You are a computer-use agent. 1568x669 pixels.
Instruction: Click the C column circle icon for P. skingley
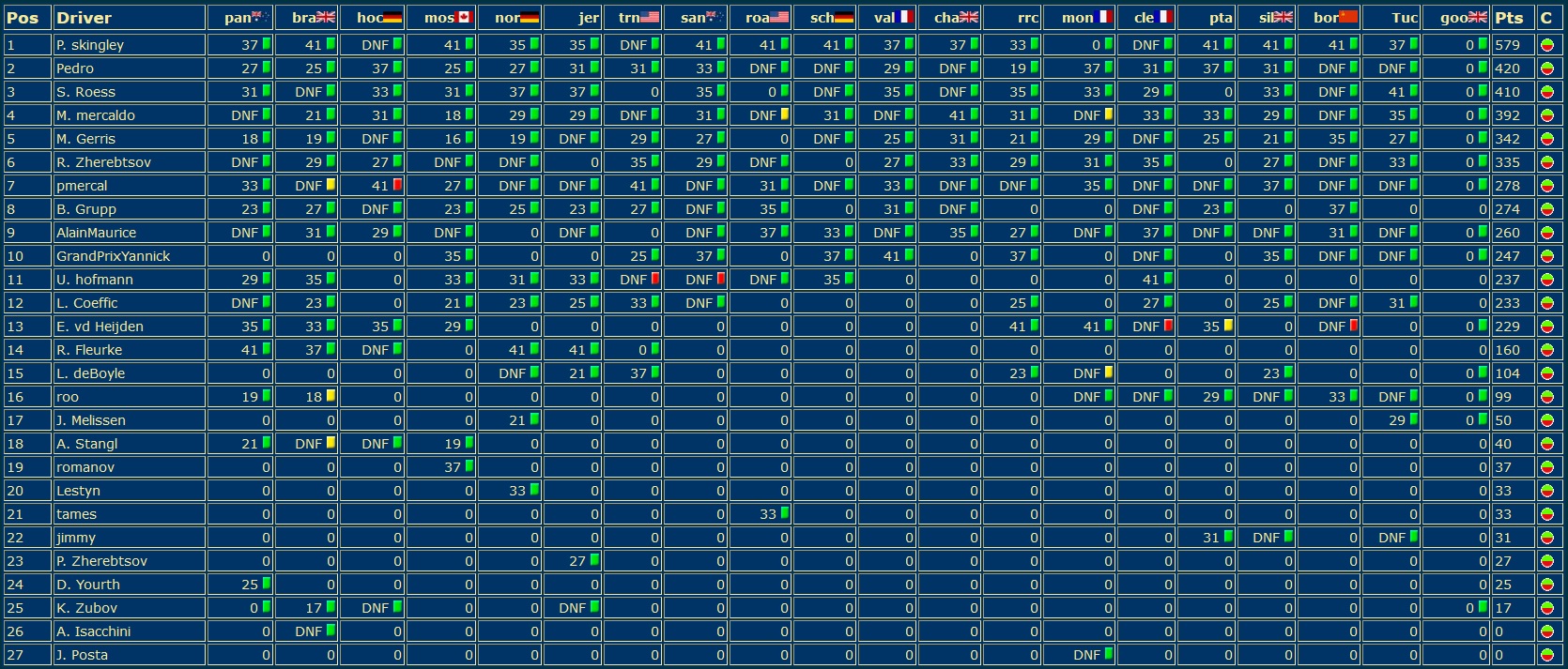(x=1547, y=45)
